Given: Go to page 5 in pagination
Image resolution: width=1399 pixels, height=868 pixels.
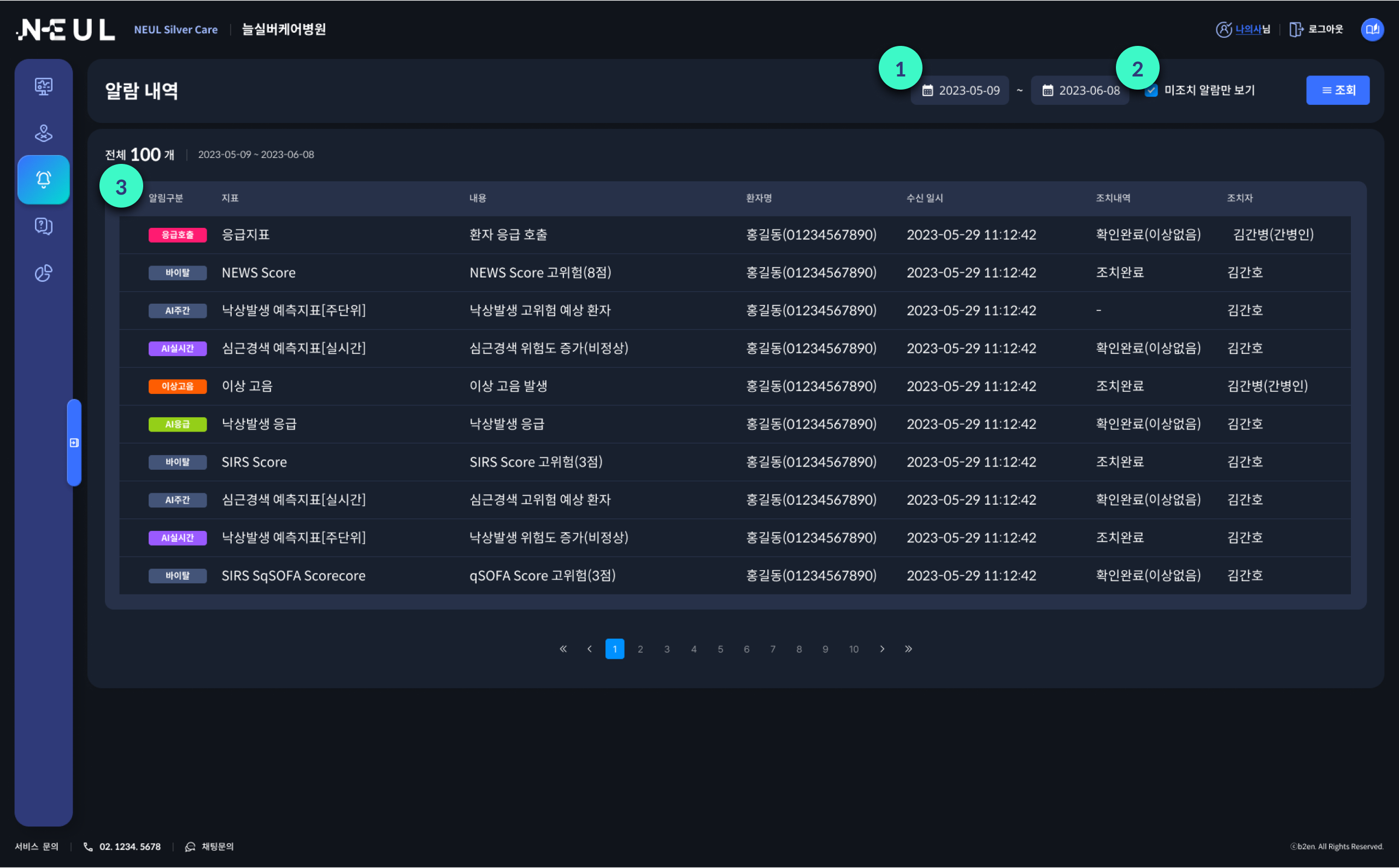Looking at the screenshot, I should [720, 649].
